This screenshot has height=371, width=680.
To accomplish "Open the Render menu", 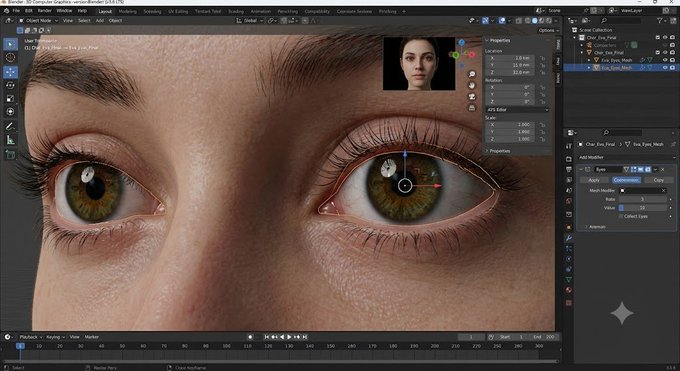I will pyautogui.click(x=44, y=10).
